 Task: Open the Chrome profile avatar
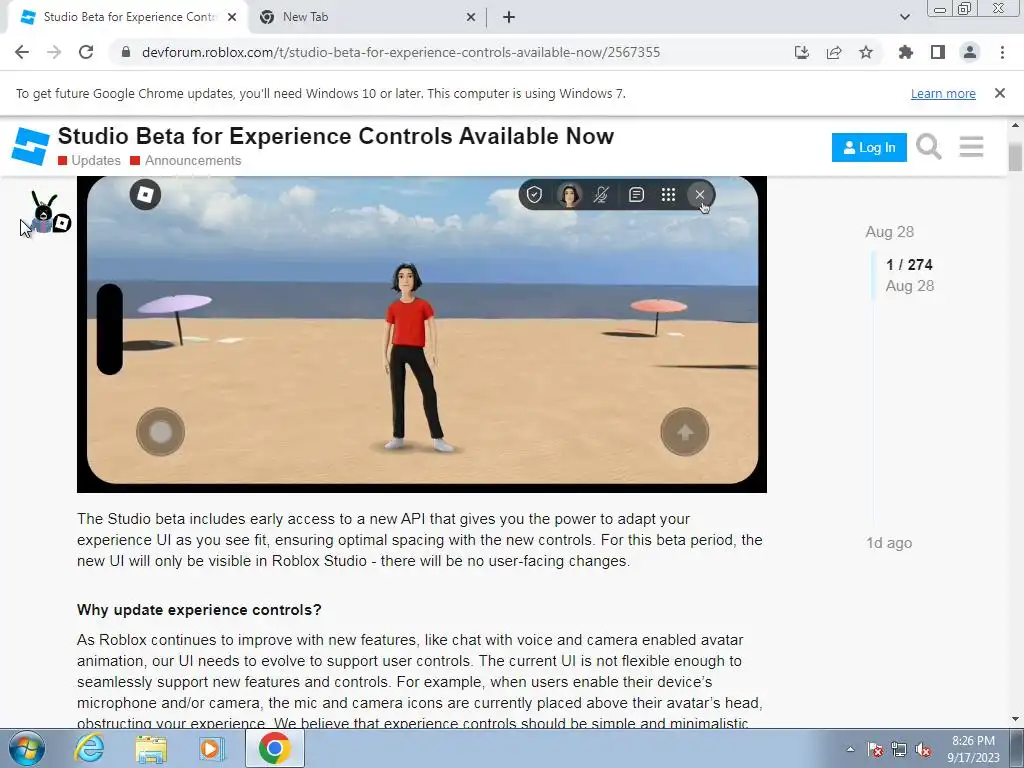[x=970, y=52]
